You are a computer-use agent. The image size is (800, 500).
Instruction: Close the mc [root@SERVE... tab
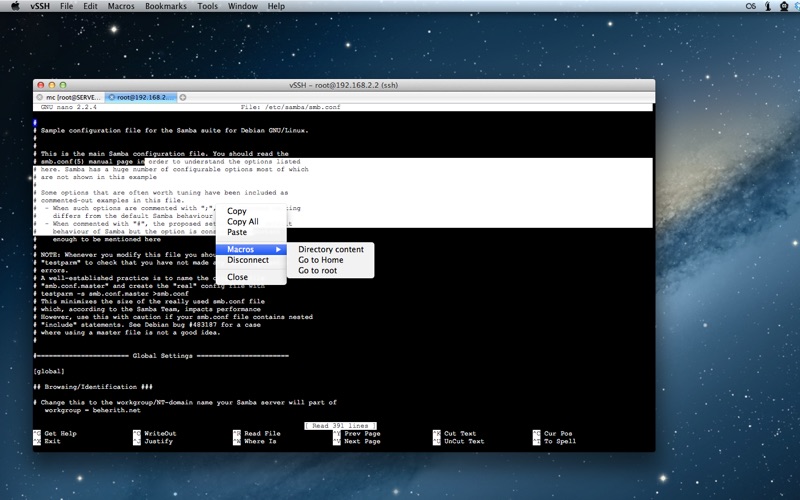coord(41,97)
